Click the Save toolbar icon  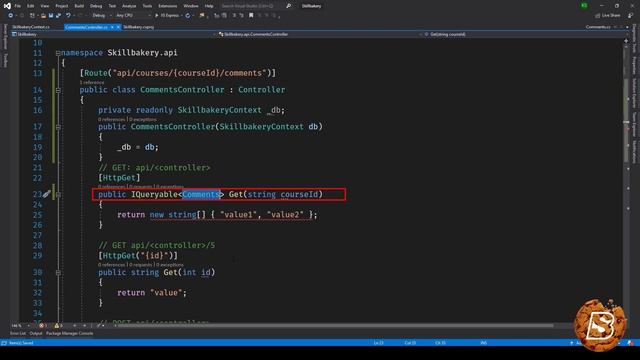pyautogui.click(x=51, y=16)
